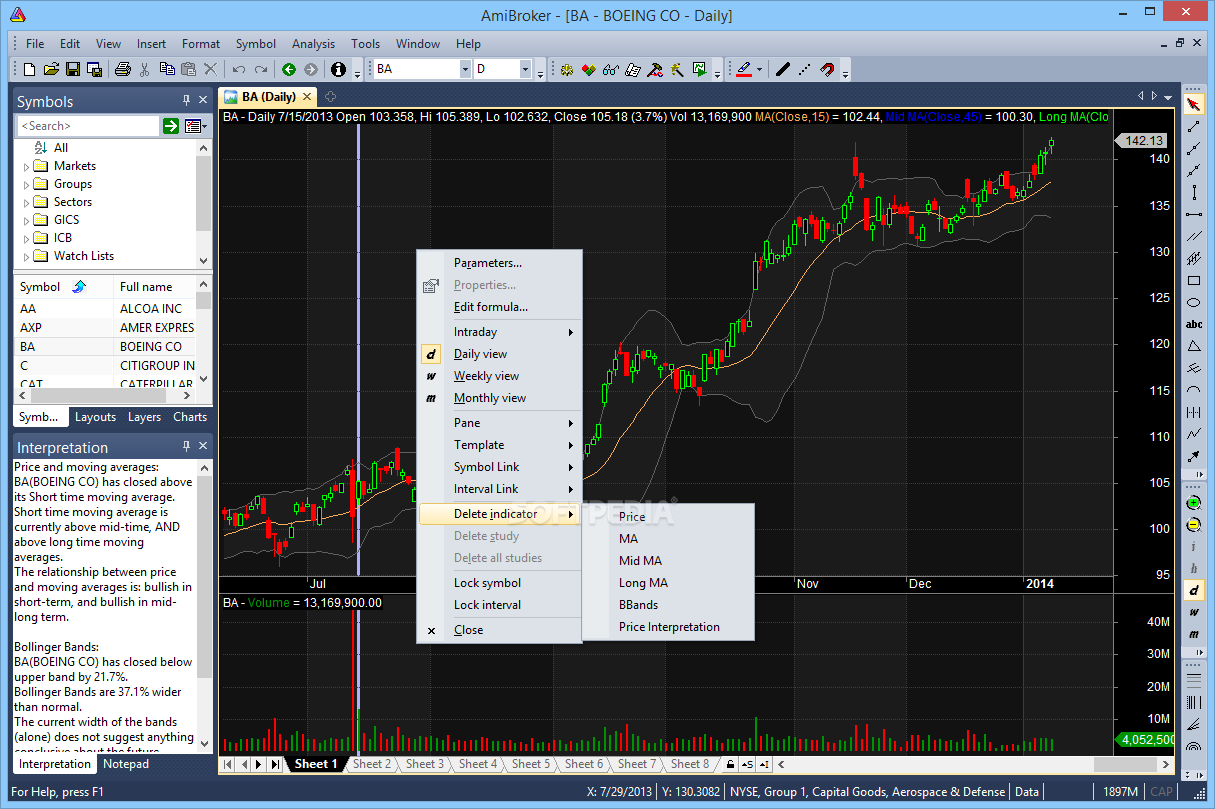Switch to daily interval via side toolbar d
The height and width of the screenshot is (809, 1215).
[1193, 590]
